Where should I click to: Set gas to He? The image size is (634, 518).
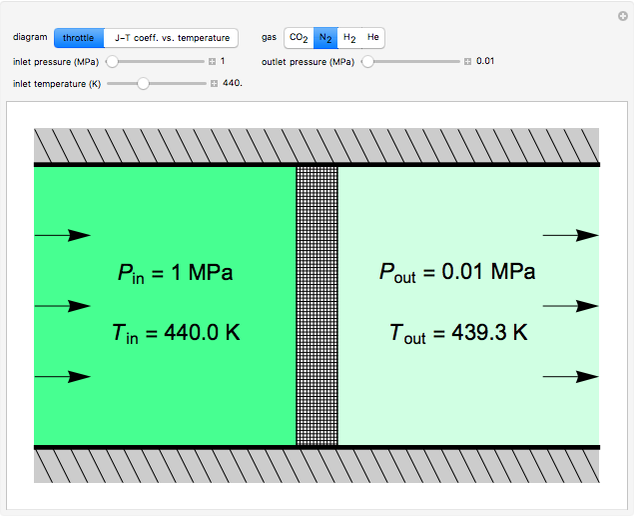(x=373, y=38)
